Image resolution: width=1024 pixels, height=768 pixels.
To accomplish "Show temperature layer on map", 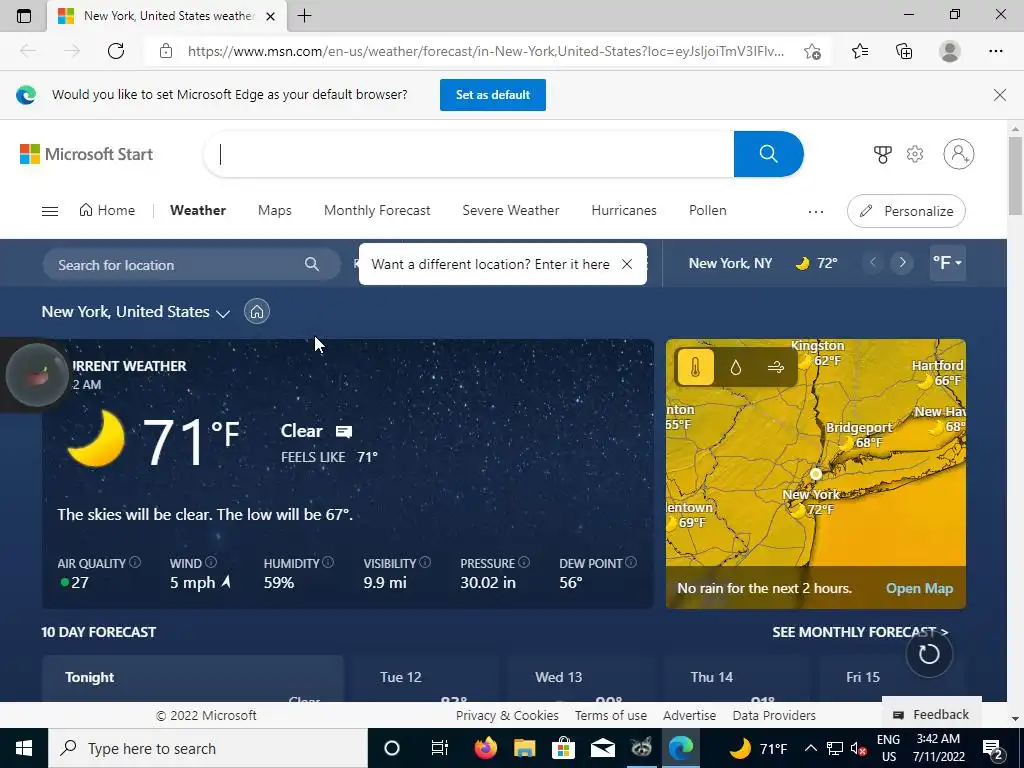I will tap(695, 367).
